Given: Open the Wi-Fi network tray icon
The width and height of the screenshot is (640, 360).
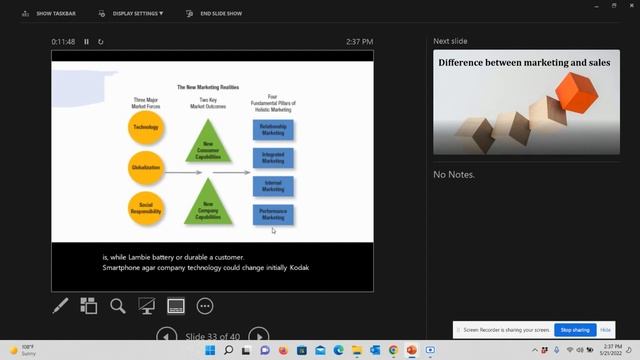Looking at the screenshot, I should point(570,350).
